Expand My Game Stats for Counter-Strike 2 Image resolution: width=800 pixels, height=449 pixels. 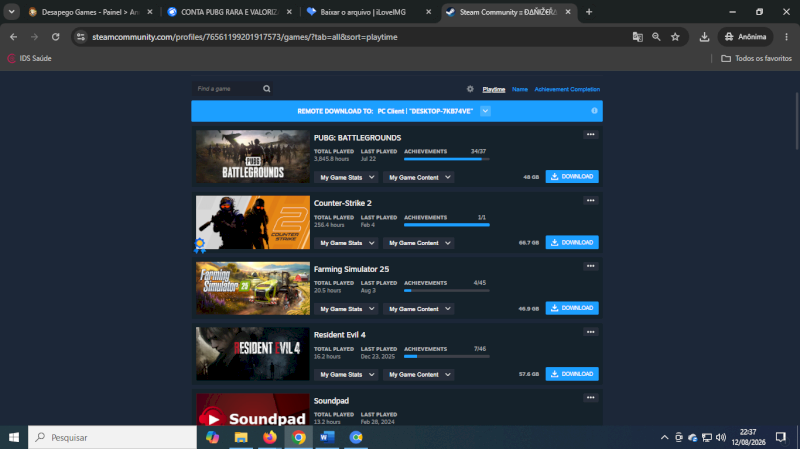point(346,243)
